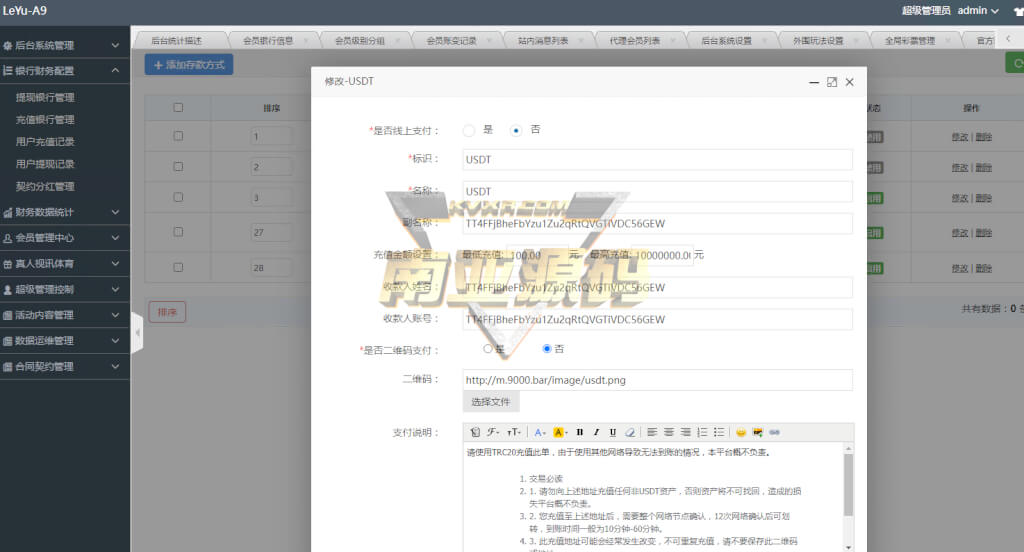Switch to the 站内消息列表 tab
This screenshot has height=552, width=1024.
pos(543,41)
